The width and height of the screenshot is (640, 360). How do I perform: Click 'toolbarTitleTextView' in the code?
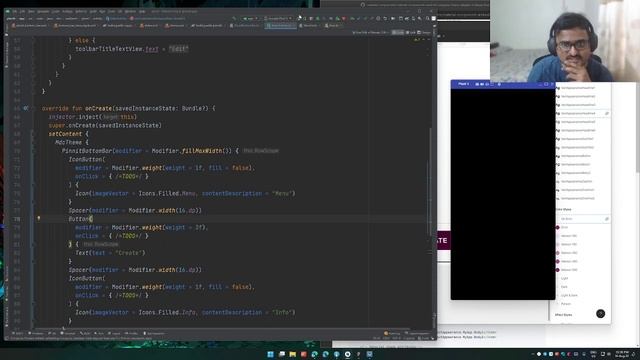(x=109, y=49)
